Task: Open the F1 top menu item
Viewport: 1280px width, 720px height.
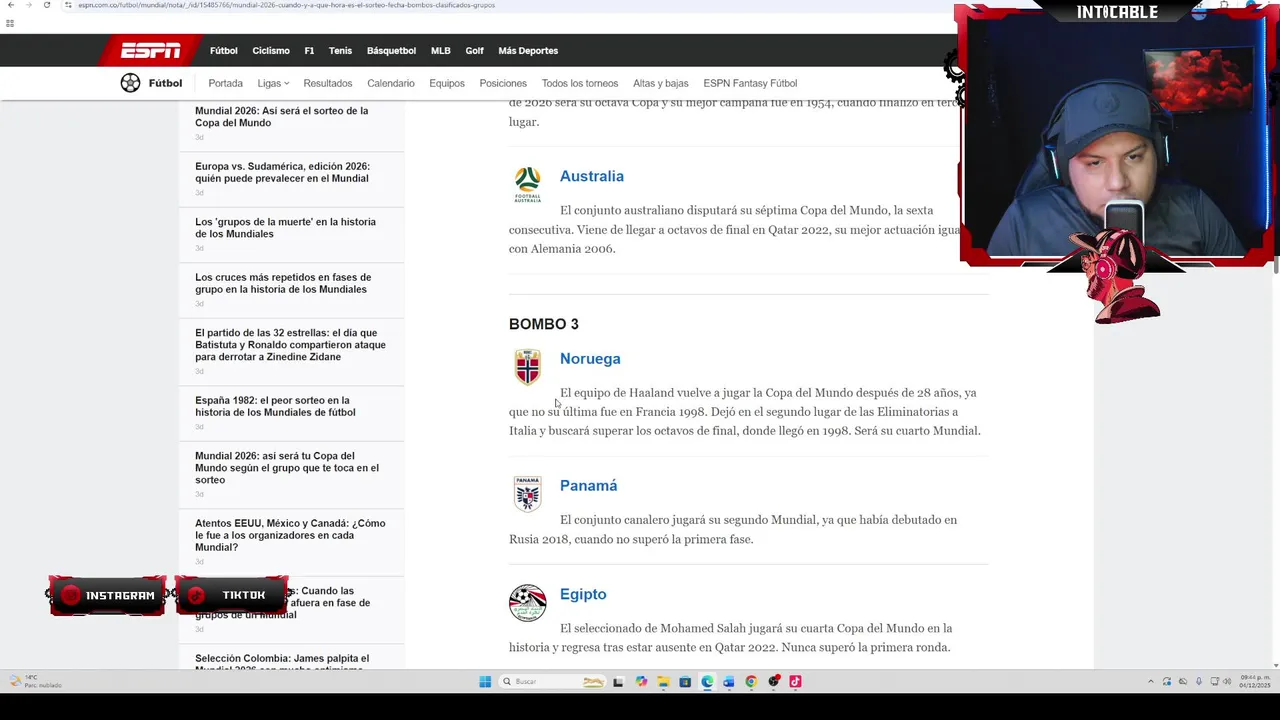Action: (x=309, y=51)
